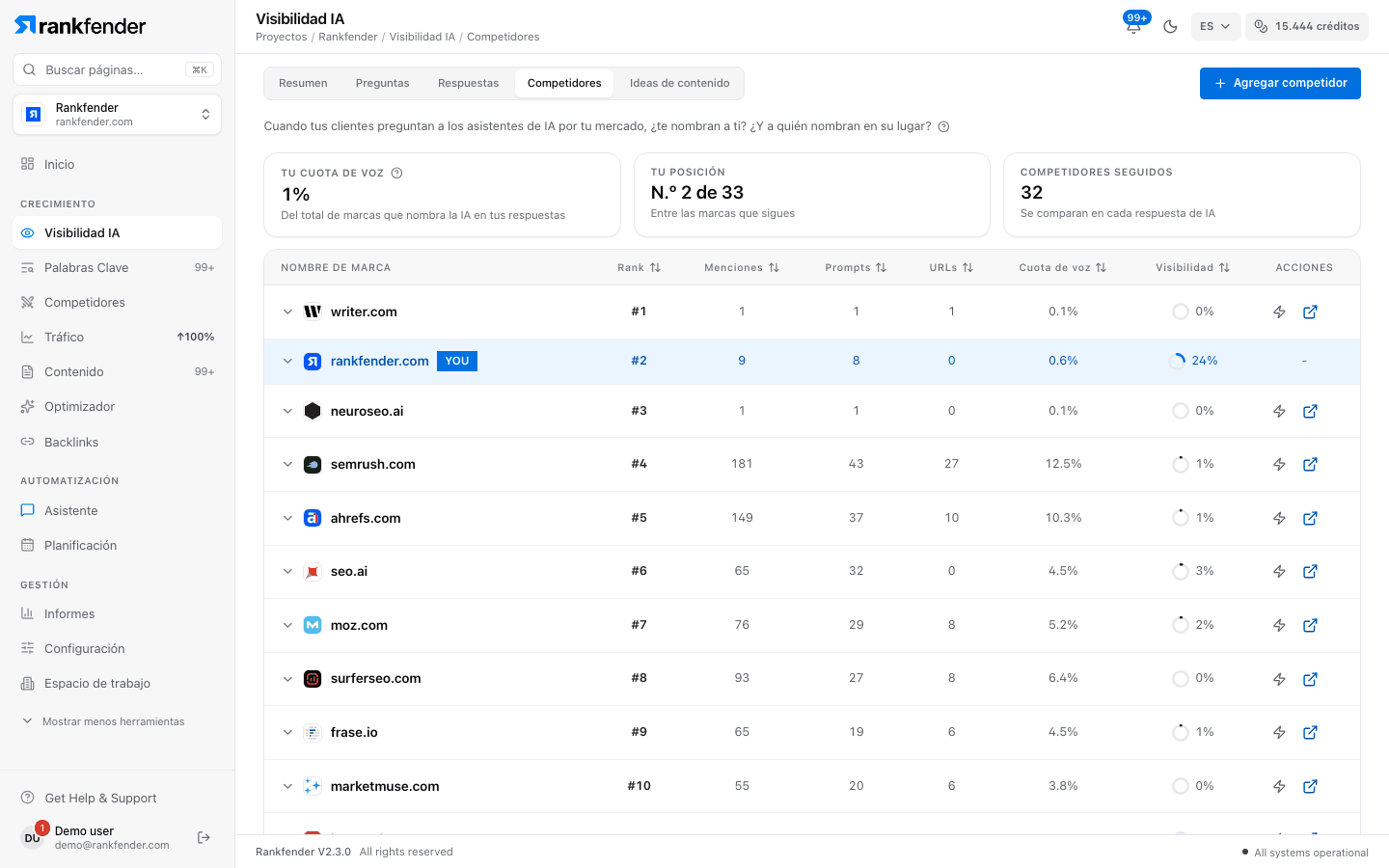1389x868 pixels.
Task: Click lightning action icon for moz.com
Action: [1279, 626]
